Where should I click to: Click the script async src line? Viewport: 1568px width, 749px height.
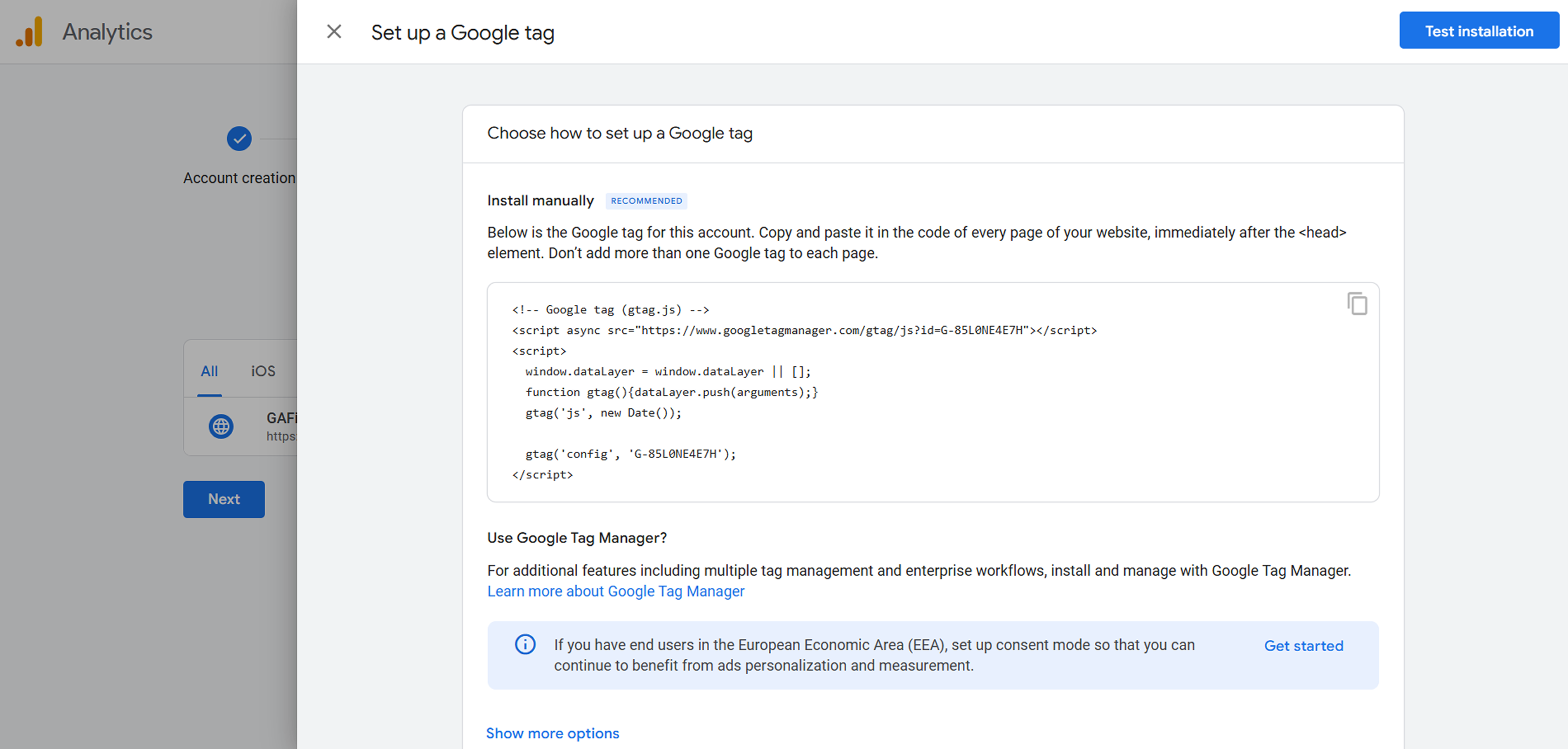(804, 330)
